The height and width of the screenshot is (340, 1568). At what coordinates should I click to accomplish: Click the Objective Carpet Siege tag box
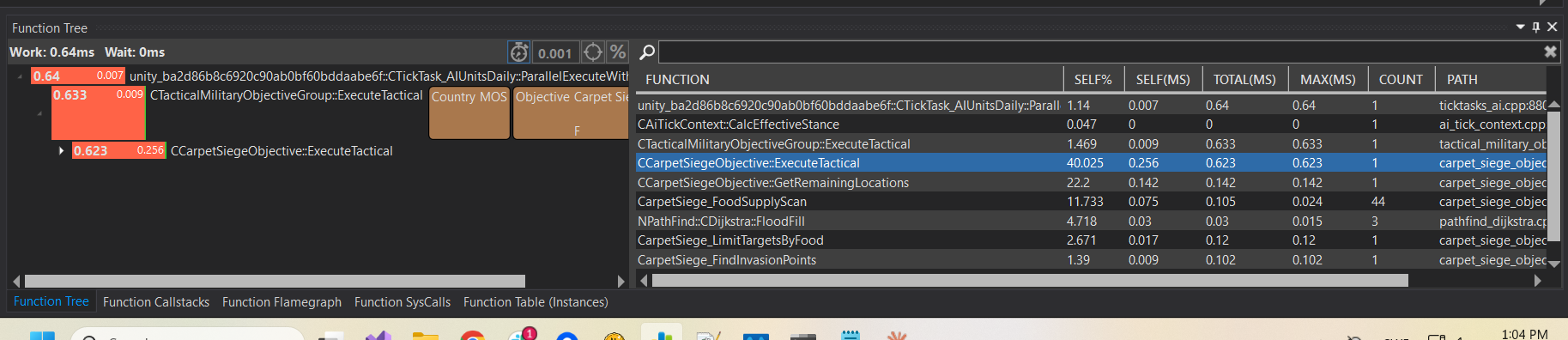click(571, 112)
